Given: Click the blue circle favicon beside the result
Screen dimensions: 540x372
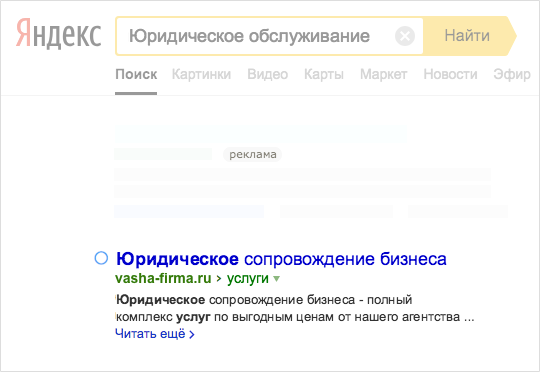Looking at the screenshot, I should [x=101, y=258].
